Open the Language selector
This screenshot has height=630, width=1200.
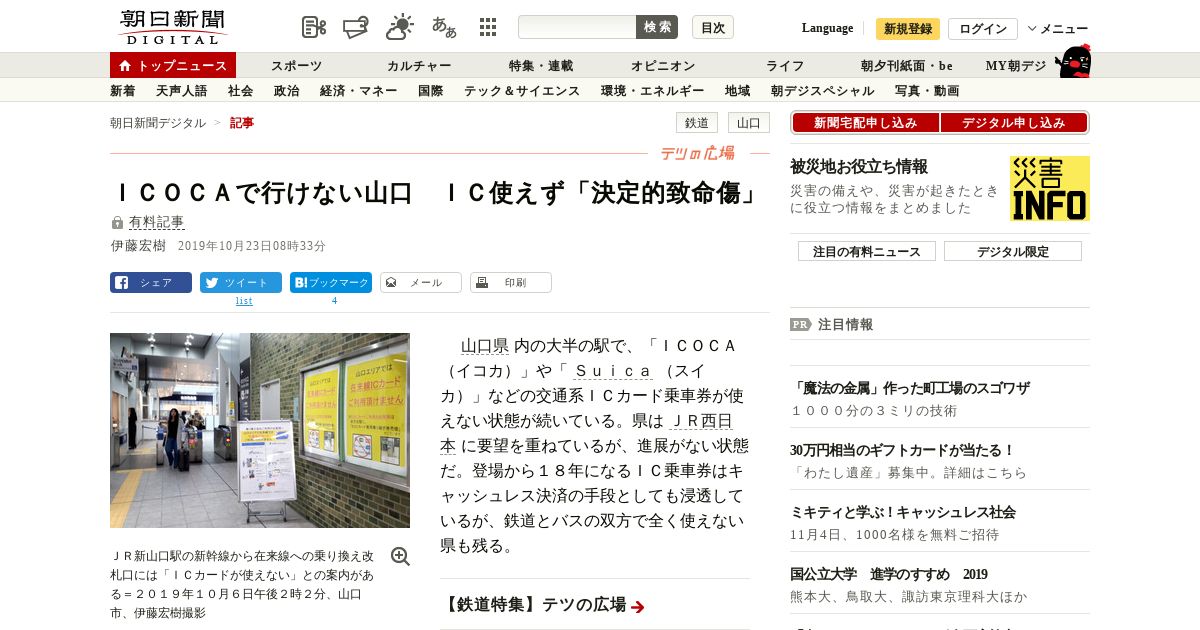point(827,28)
